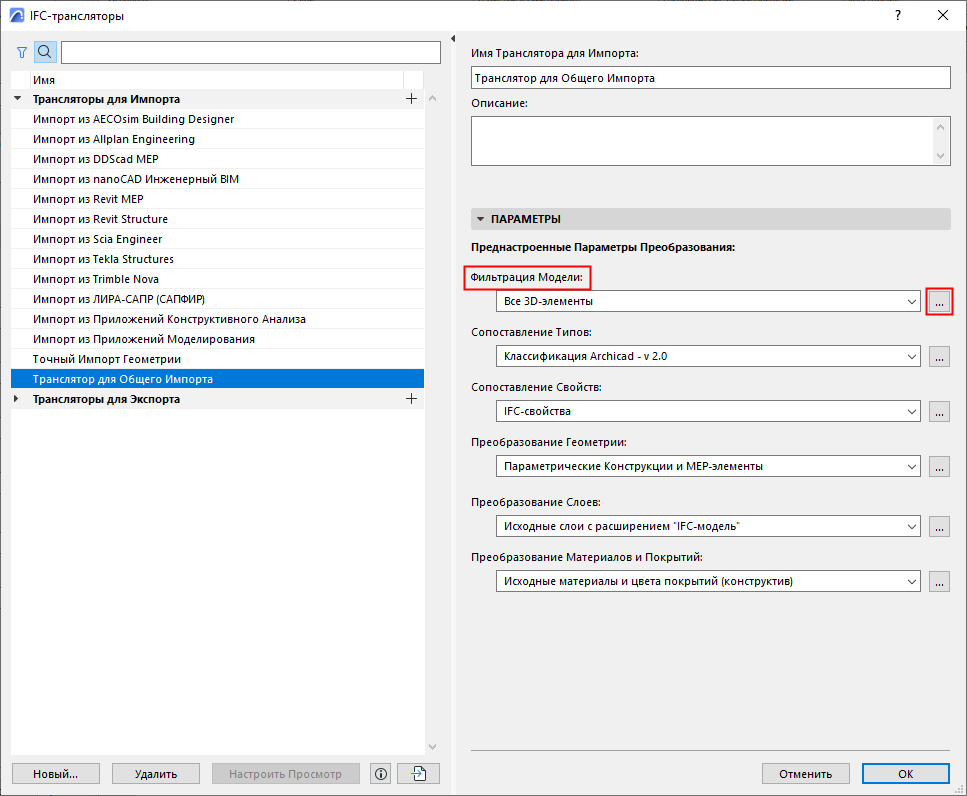Select Импорт из Allplan Engineering
967x796 pixels.
tap(217, 139)
